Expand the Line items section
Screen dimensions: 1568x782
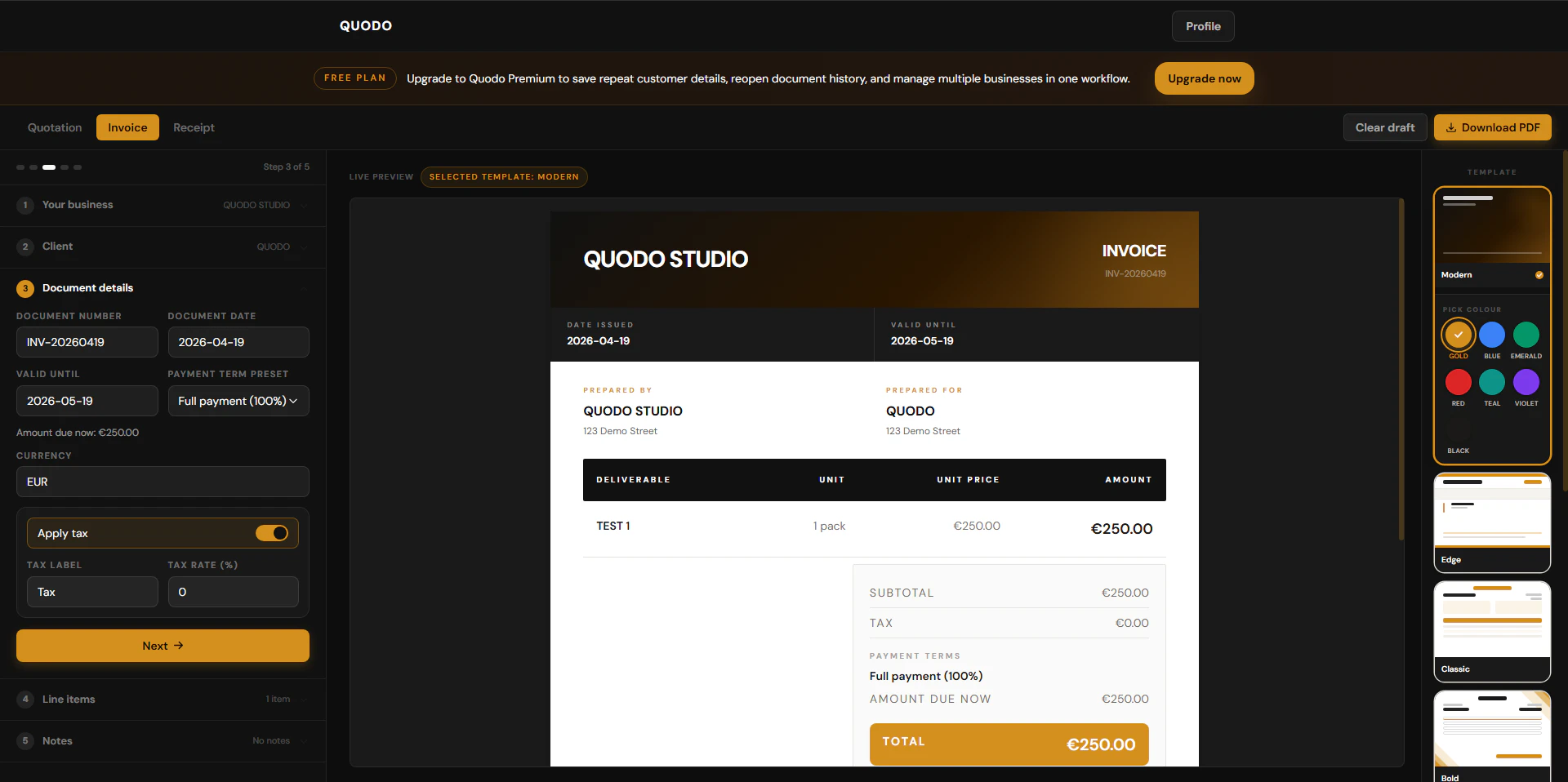(x=163, y=700)
